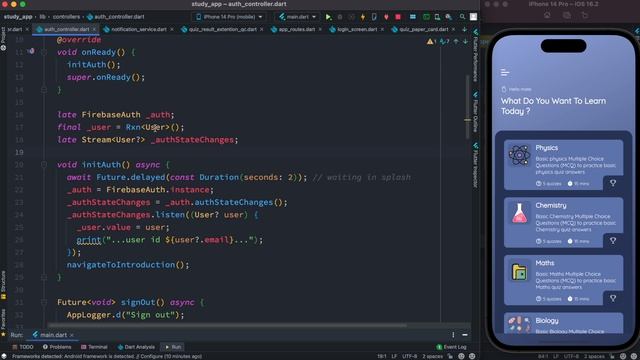Switch to login_screen.dart tab
This screenshot has width=640, height=360.
click(357, 29)
